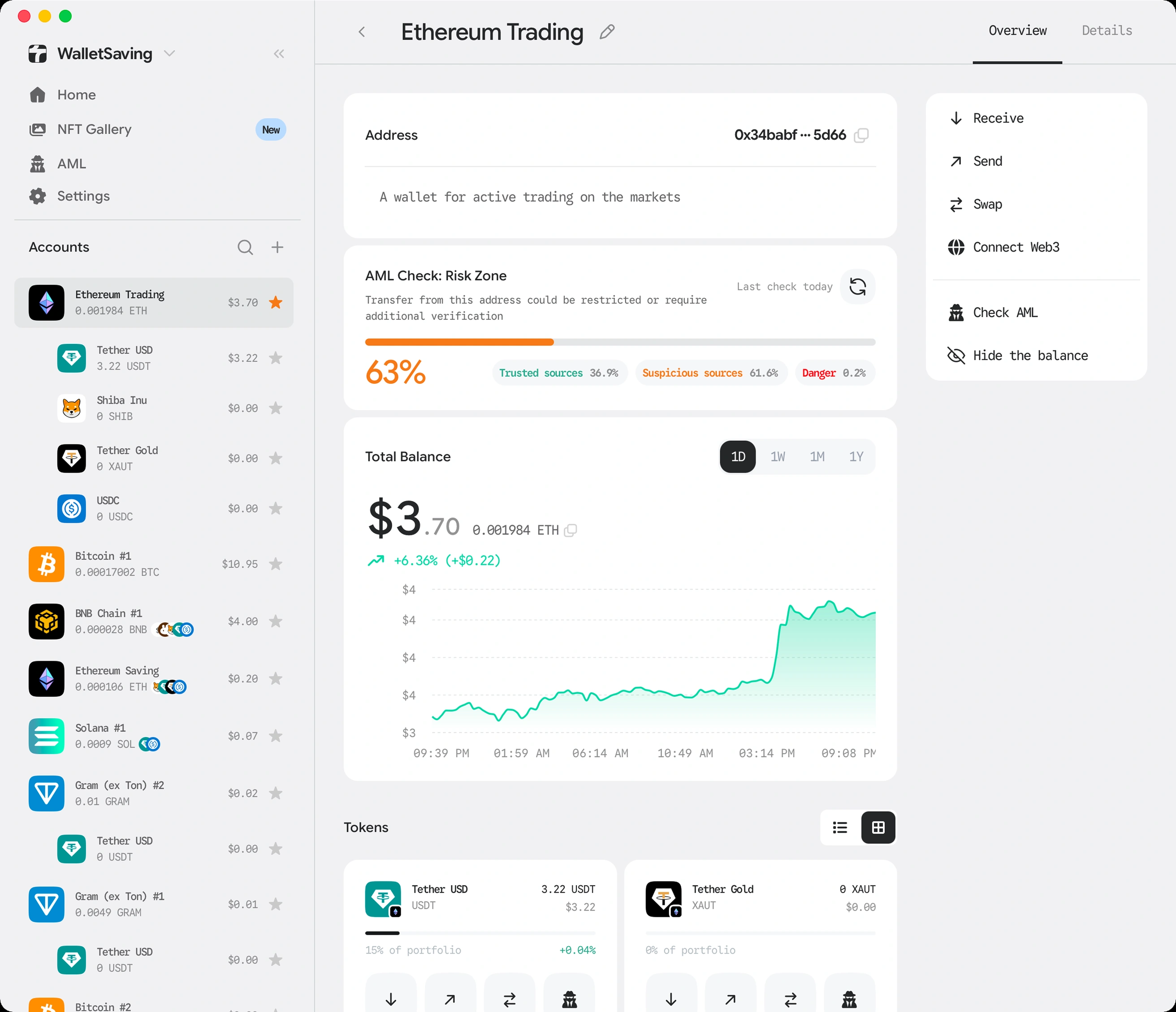The height and width of the screenshot is (1012, 1176).
Task: Search accounts with magnifier icon
Action: point(245,247)
